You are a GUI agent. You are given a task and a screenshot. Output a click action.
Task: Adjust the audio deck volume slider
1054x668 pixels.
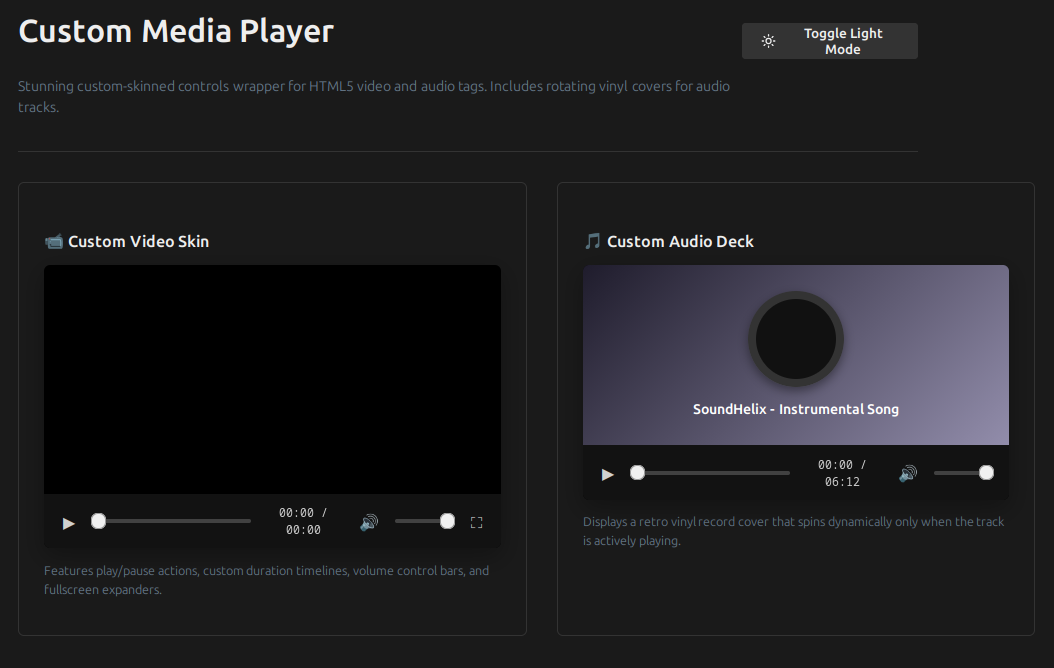964,472
